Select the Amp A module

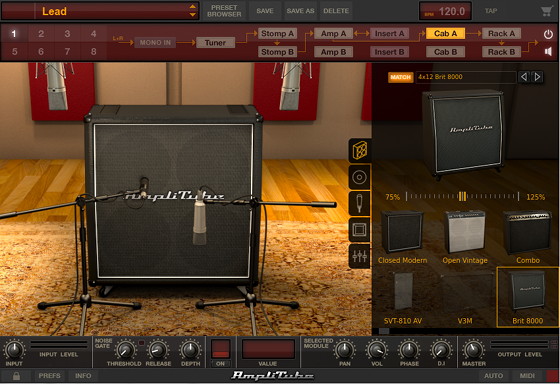pyautogui.click(x=333, y=34)
